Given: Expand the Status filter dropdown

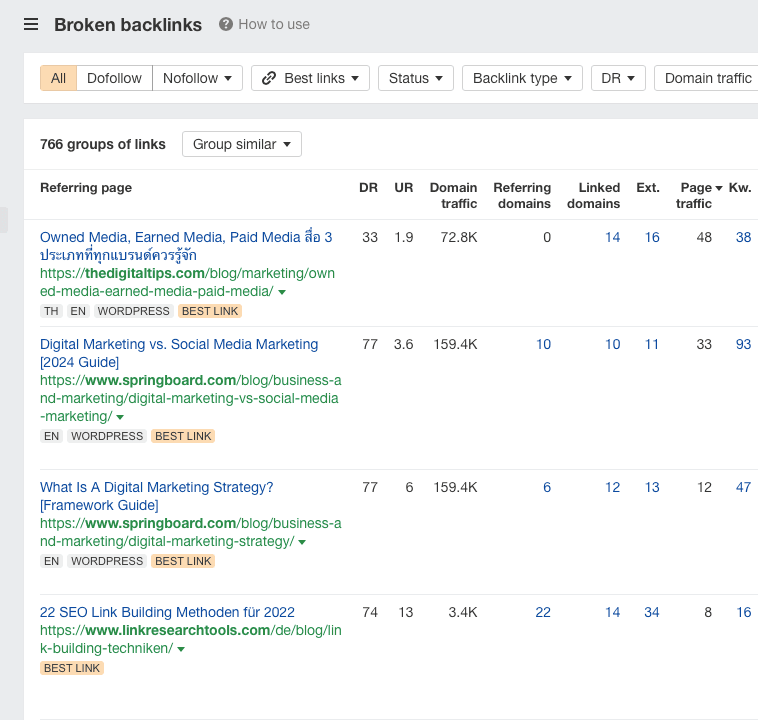Looking at the screenshot, I should pyautogui.click(x=415, y=78).
